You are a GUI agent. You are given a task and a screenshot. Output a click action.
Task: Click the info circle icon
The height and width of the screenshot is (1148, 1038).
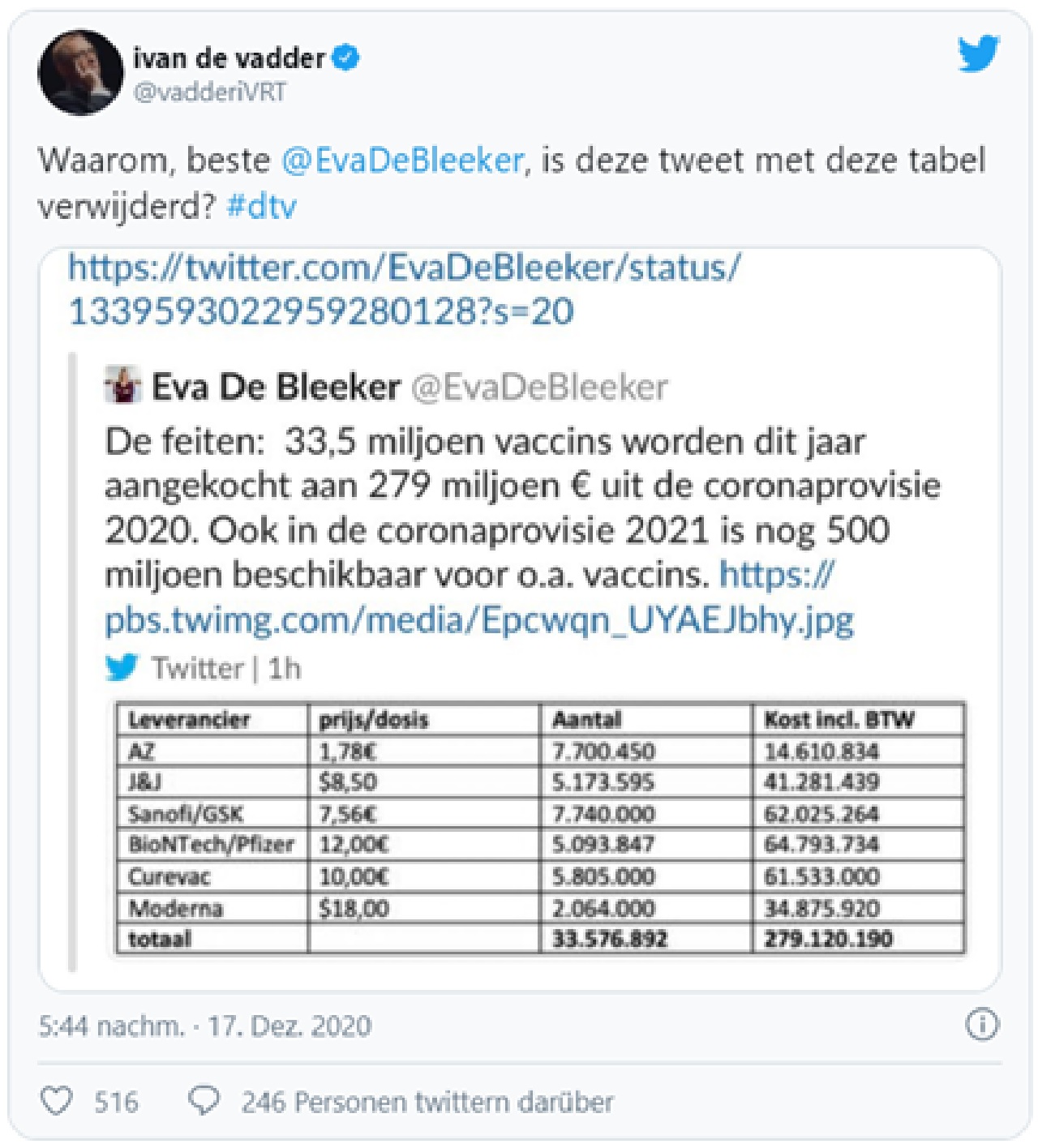pyautogui.click(x=982, y=1025)
